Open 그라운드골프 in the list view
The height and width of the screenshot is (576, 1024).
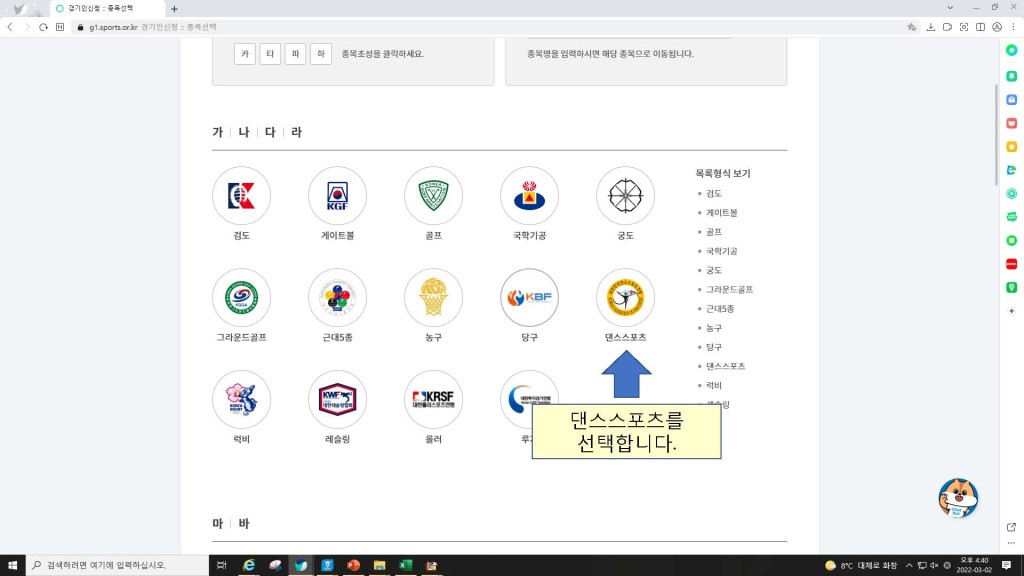tap(729, 289)
